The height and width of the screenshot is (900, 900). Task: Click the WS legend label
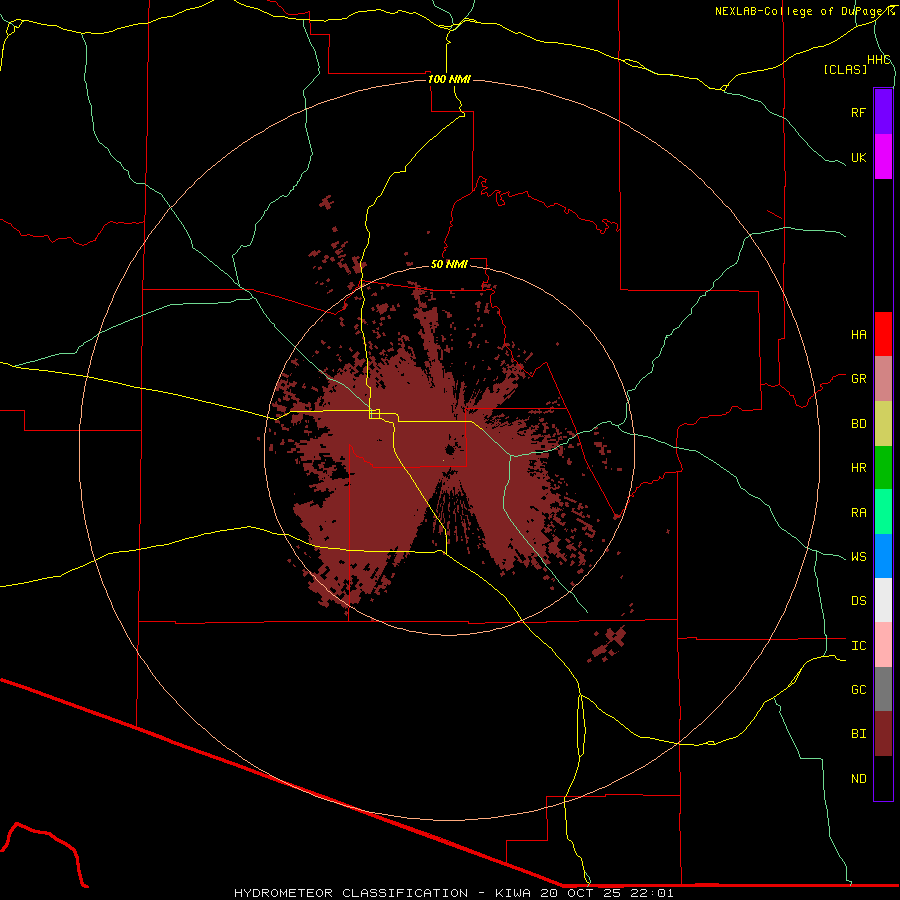pos(858,557)
